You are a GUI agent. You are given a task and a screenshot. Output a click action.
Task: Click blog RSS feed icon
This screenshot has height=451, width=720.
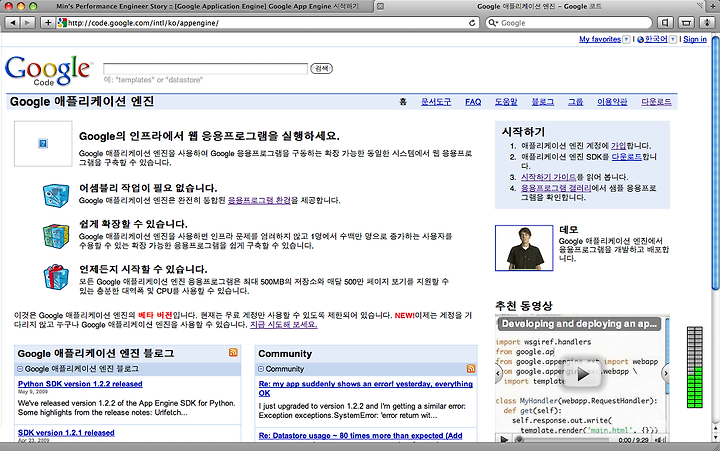click(233, 352)
